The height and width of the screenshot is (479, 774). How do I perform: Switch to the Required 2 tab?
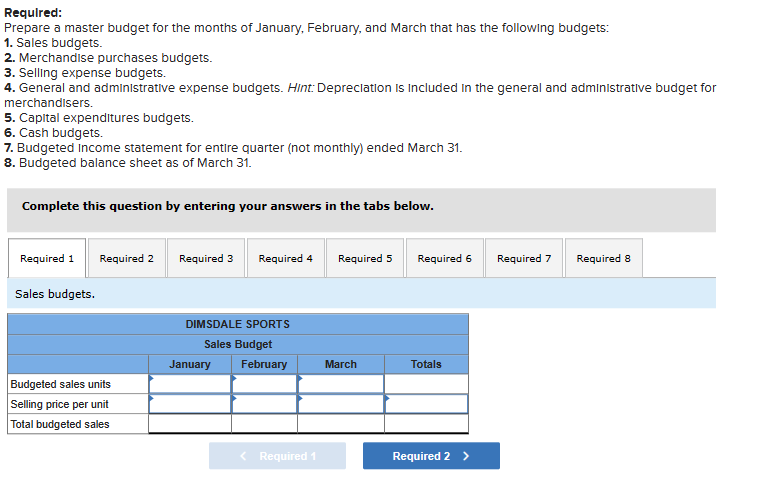pos(126,258)
